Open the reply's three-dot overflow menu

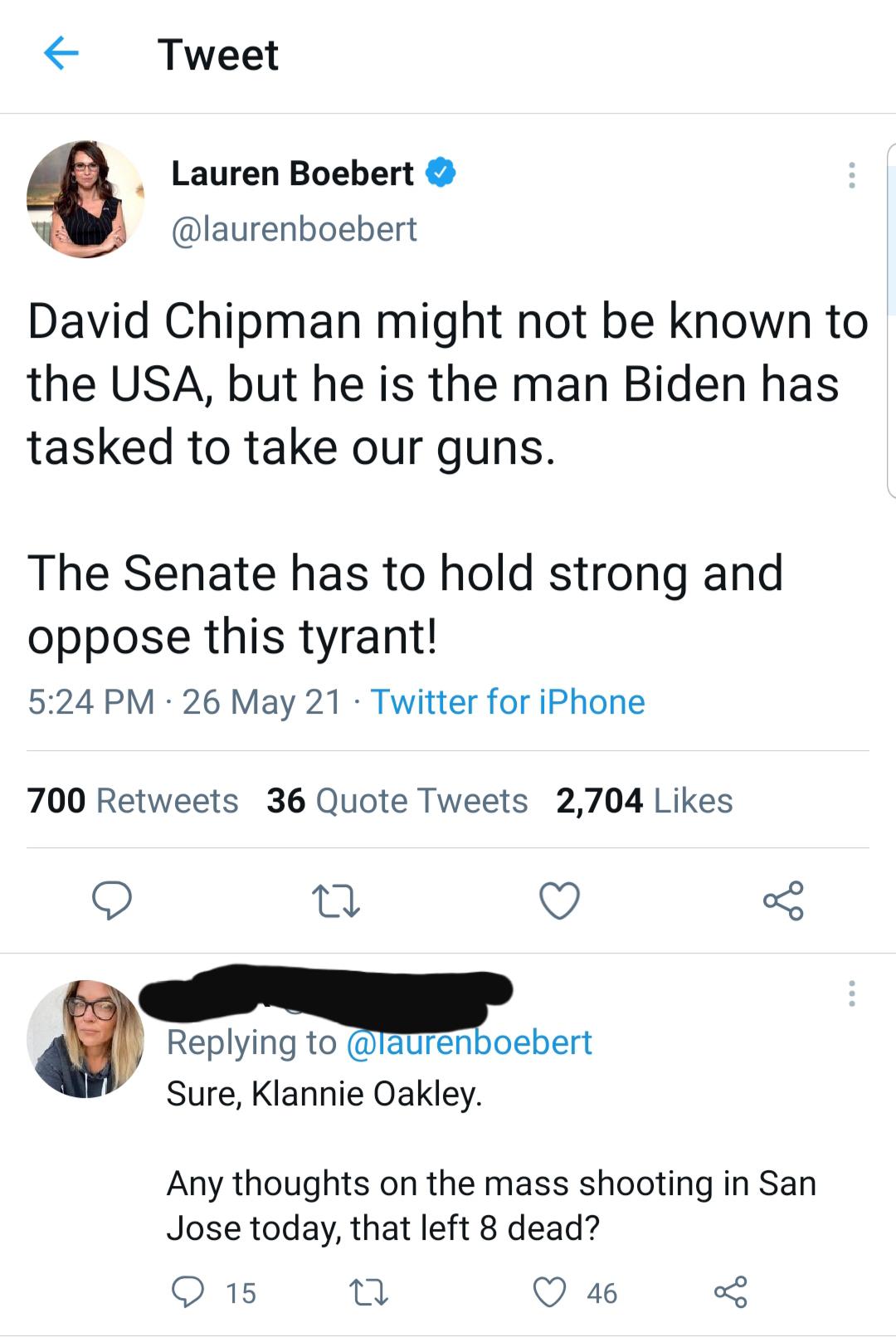click(x=851, y=993)
